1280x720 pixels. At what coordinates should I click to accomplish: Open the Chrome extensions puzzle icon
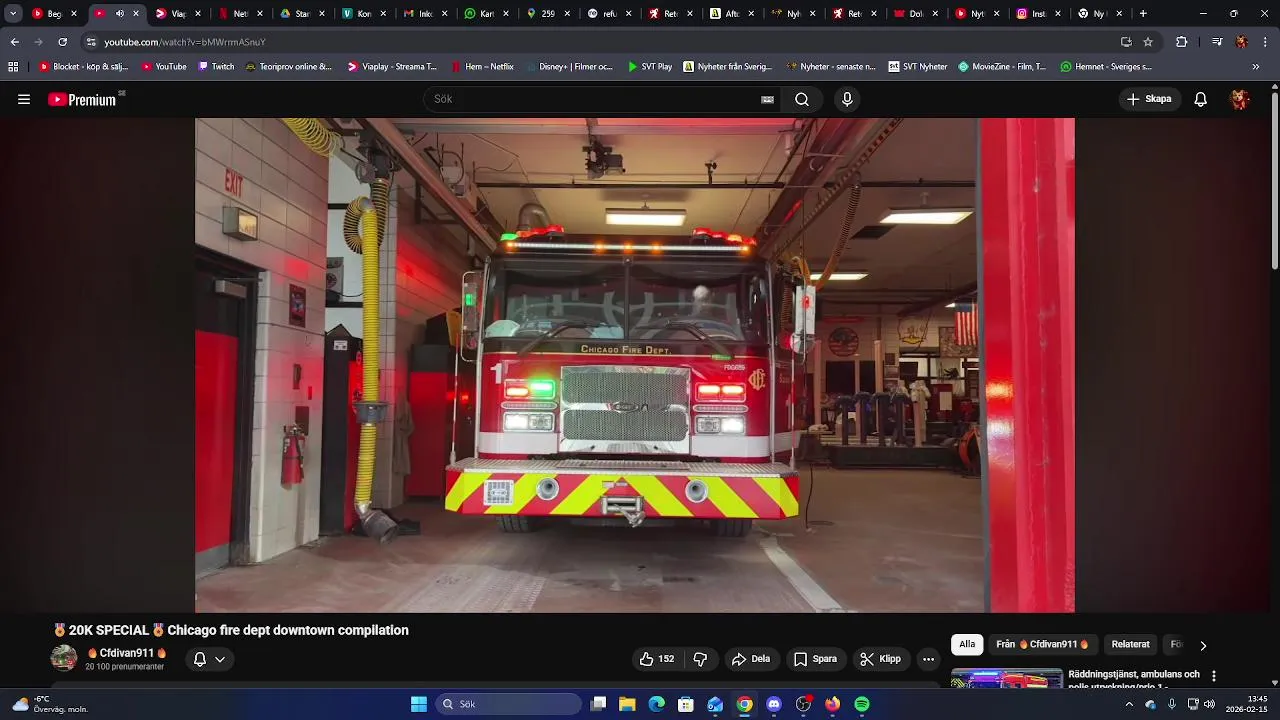coord(1182,42)
